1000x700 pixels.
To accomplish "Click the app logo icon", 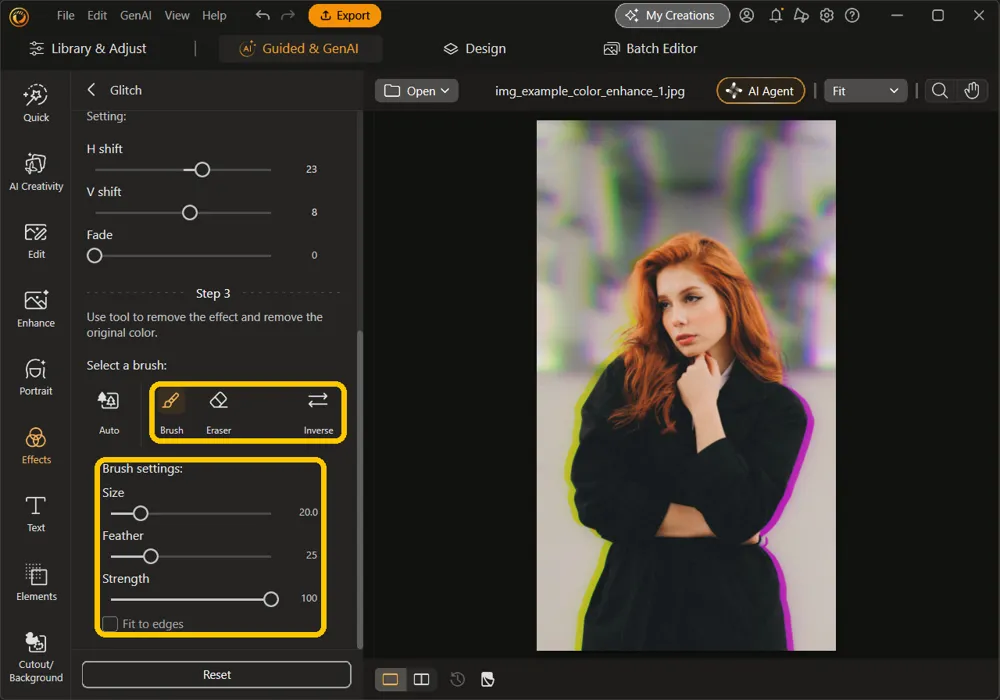I will [x=19, y=17].
